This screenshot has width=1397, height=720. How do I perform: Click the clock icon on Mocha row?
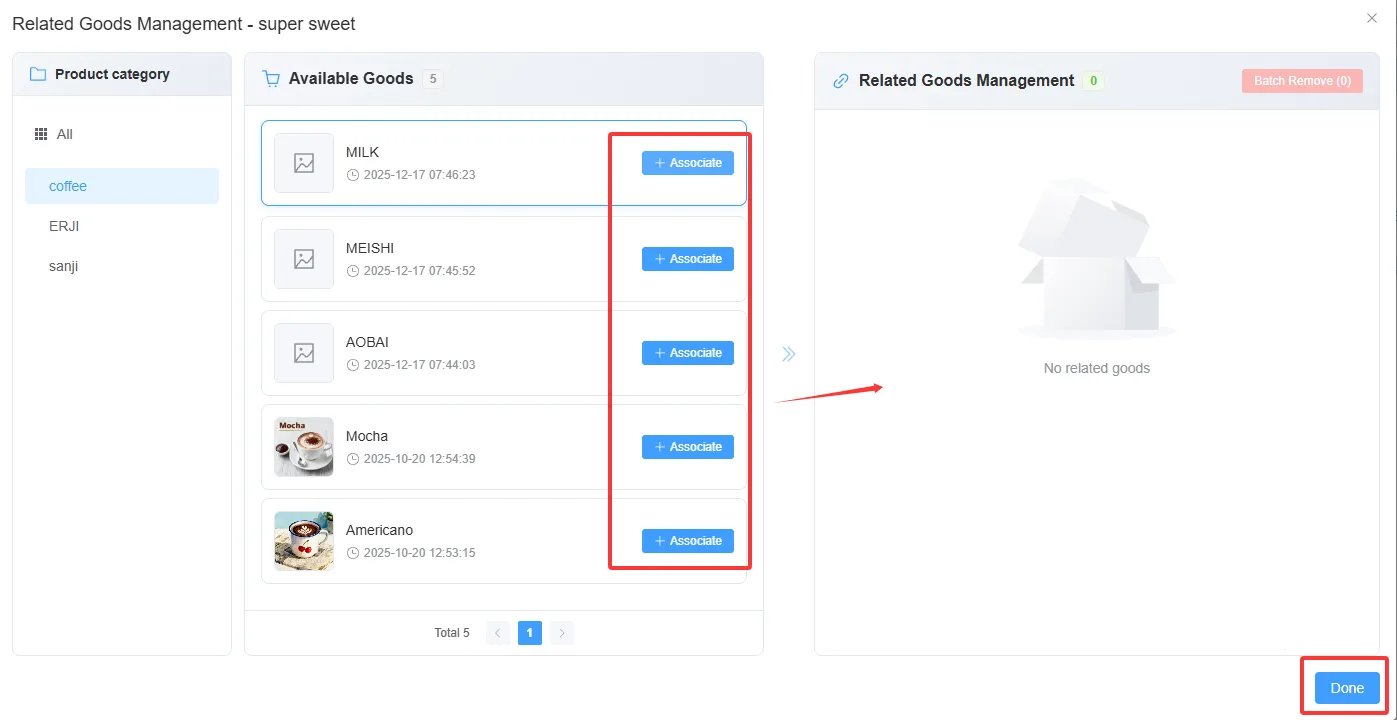(x=352, y=459)
